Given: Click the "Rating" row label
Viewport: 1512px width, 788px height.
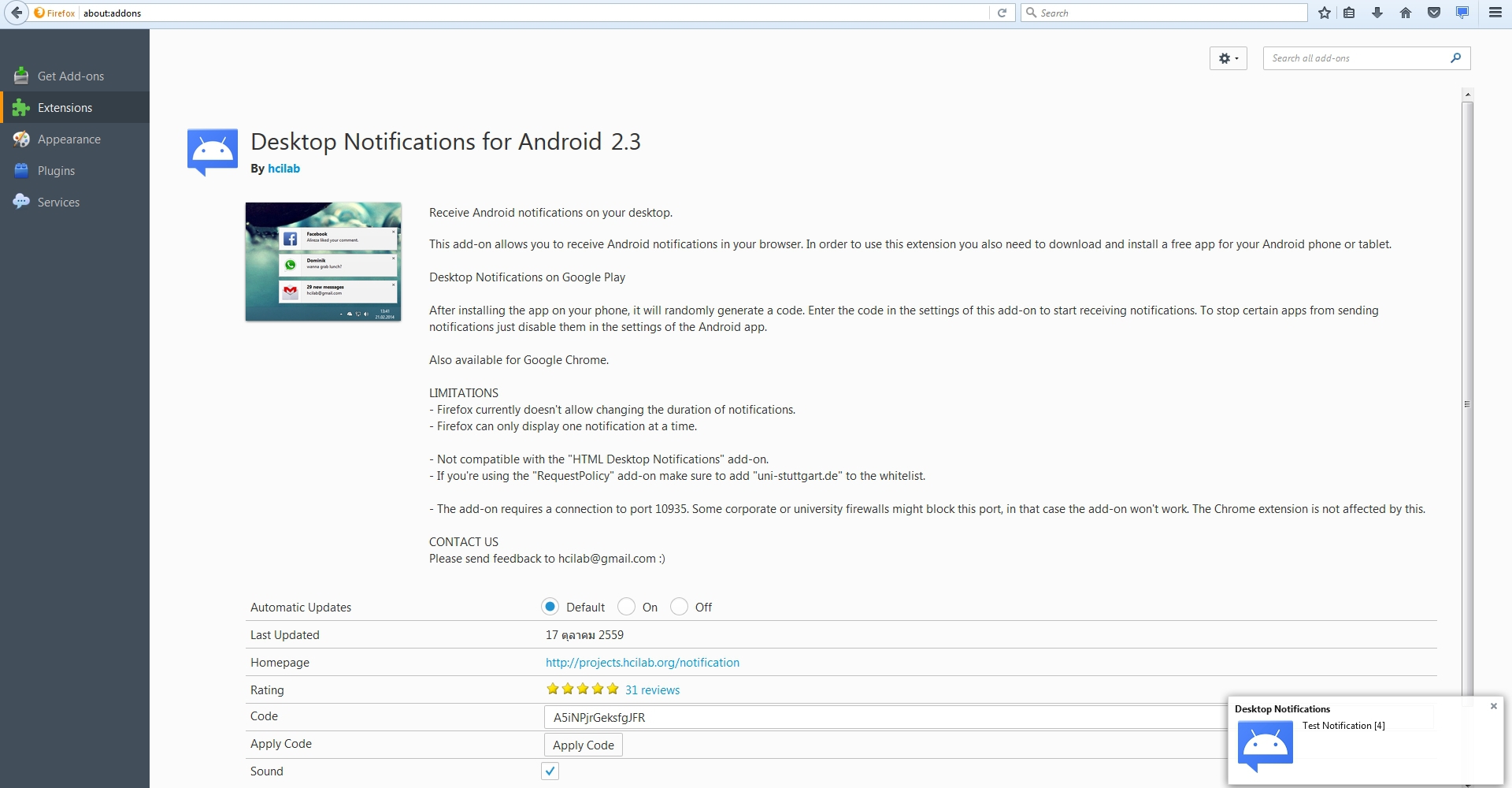Looking at the screenshot, I should coord(267,690).
